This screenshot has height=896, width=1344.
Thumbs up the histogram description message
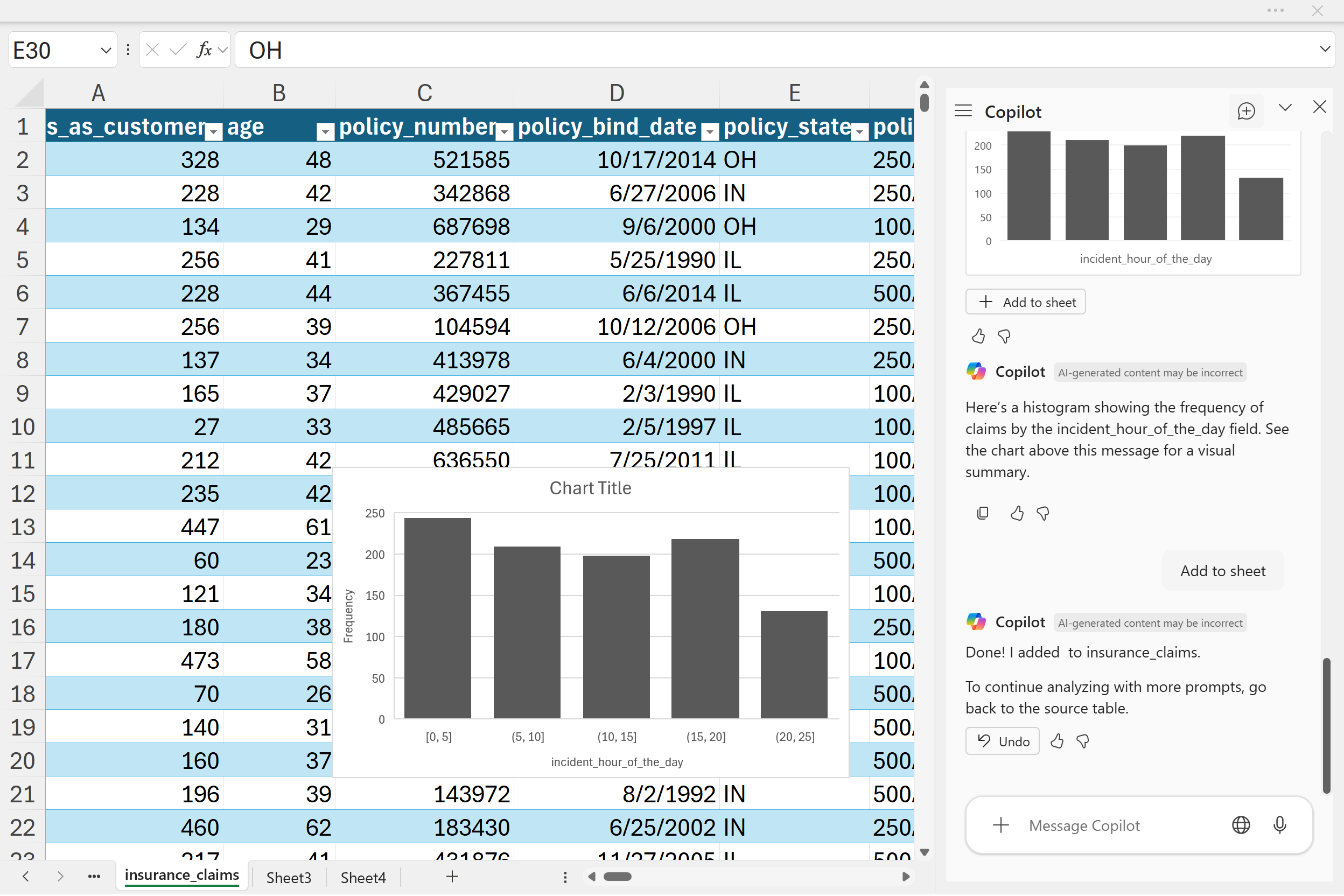(1017, 514)
